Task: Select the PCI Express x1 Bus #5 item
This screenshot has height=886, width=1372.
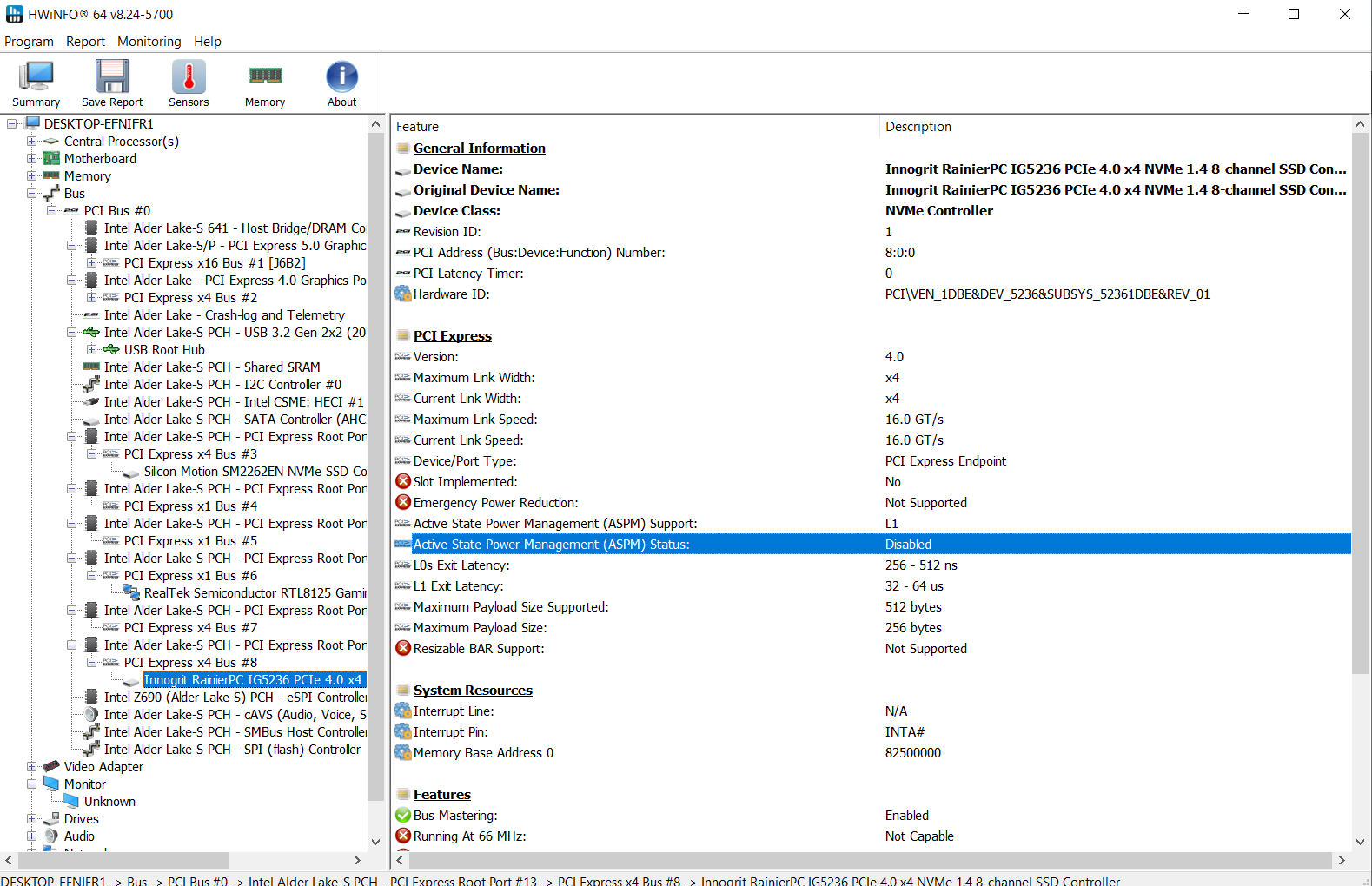Action: pos(190,540)
